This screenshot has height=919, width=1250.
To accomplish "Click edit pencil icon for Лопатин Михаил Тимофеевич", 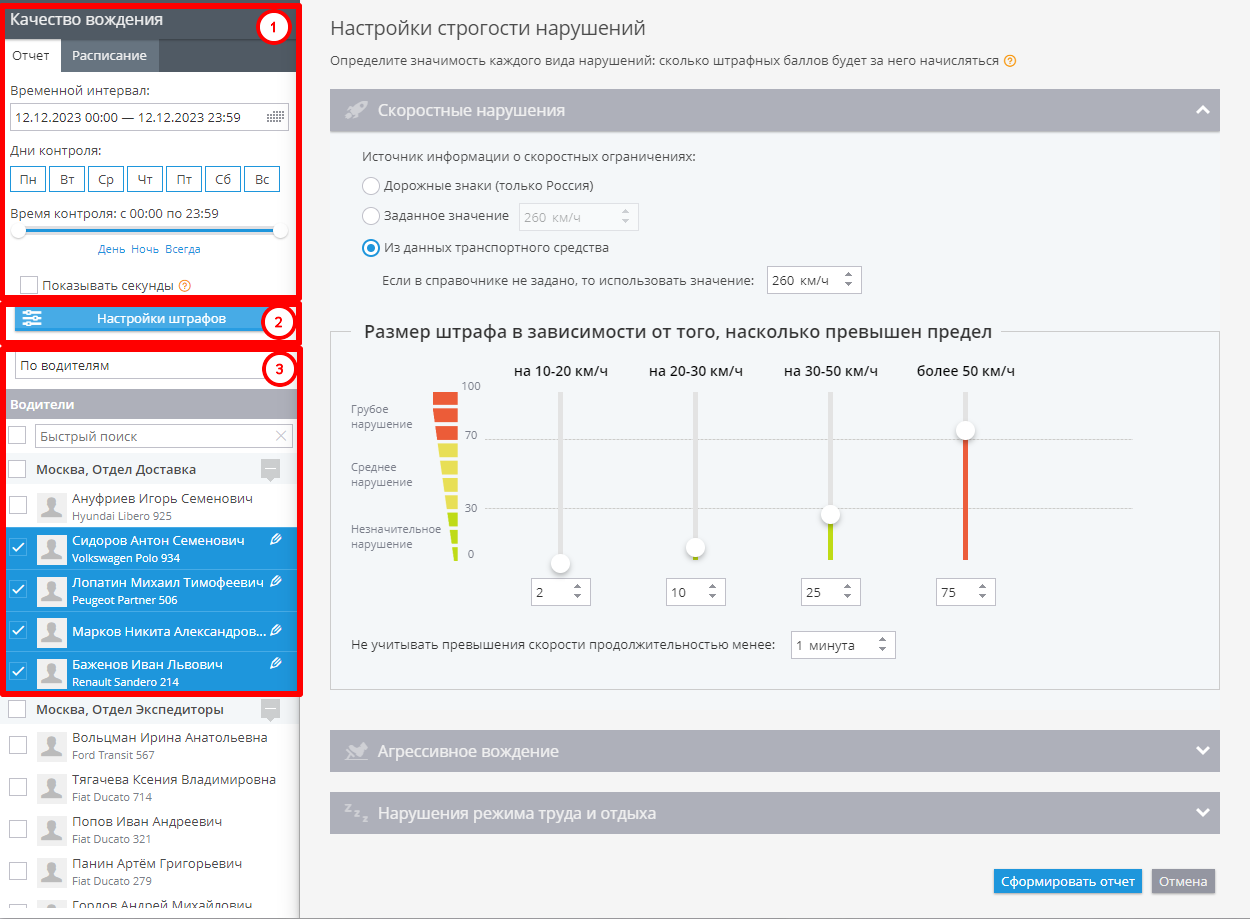I will pyautogui.click(x=277, y=582).
